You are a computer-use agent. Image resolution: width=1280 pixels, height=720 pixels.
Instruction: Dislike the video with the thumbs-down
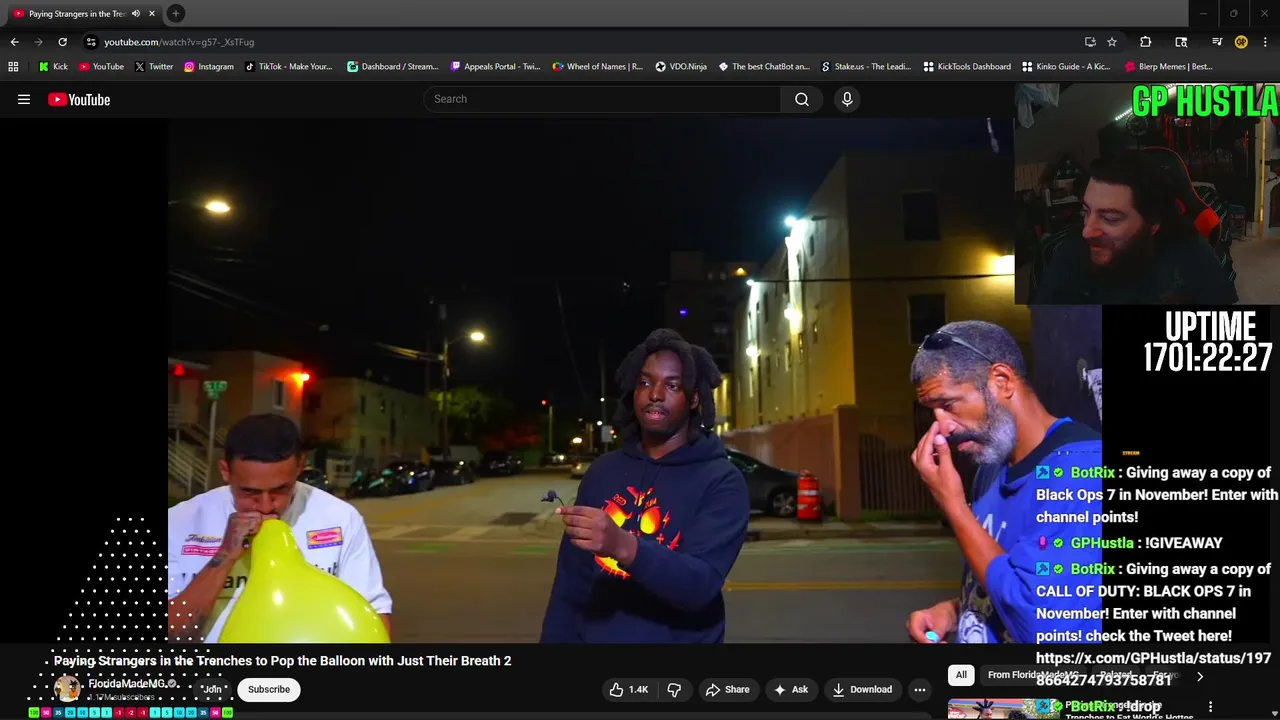(x=674, y=689)
